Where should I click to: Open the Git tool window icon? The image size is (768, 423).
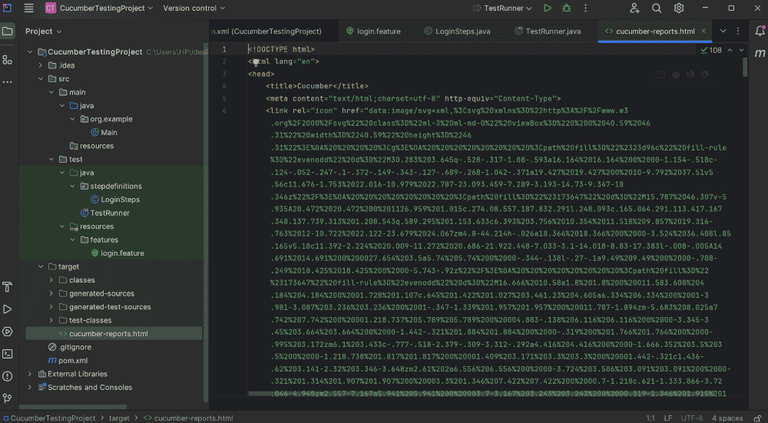pos(7,398)
